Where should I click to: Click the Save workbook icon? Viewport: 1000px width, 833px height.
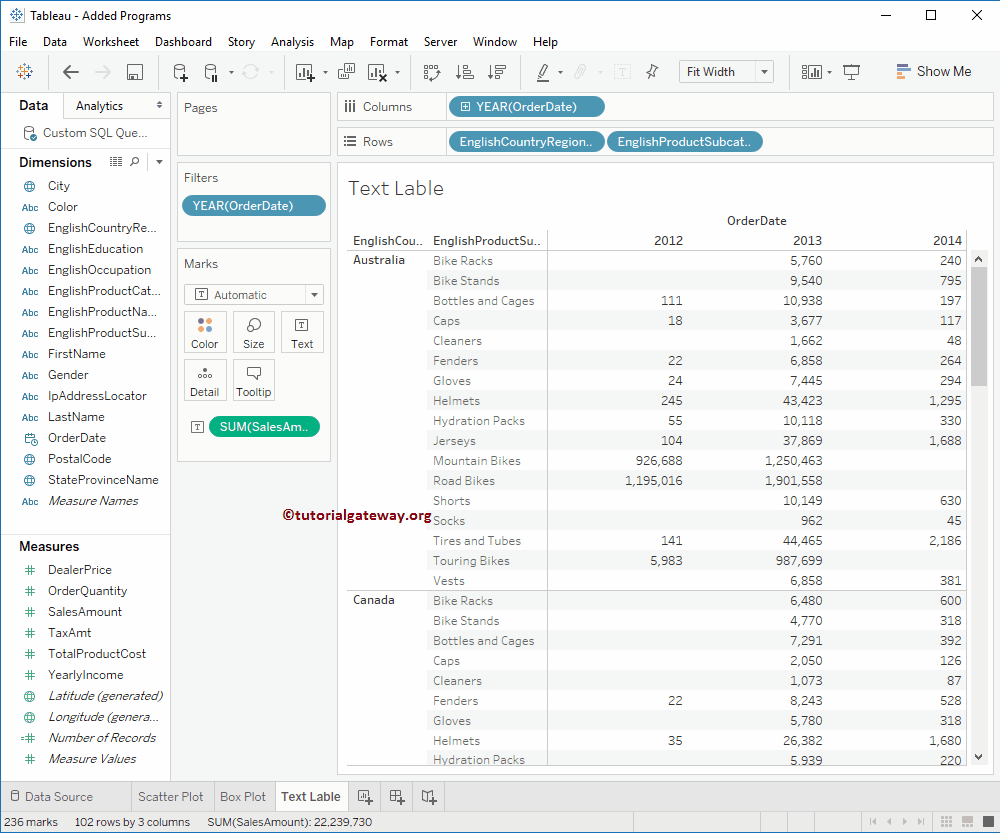click(135, 72)
